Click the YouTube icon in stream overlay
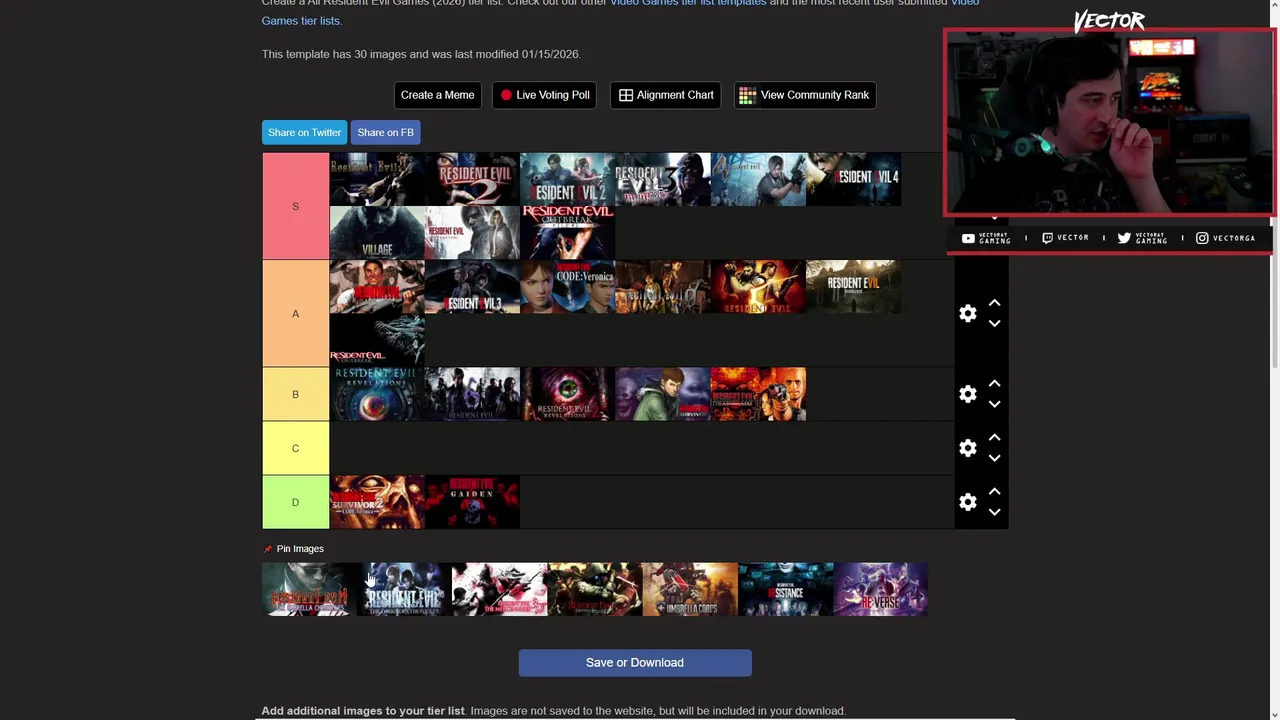 tap(968, 238)
